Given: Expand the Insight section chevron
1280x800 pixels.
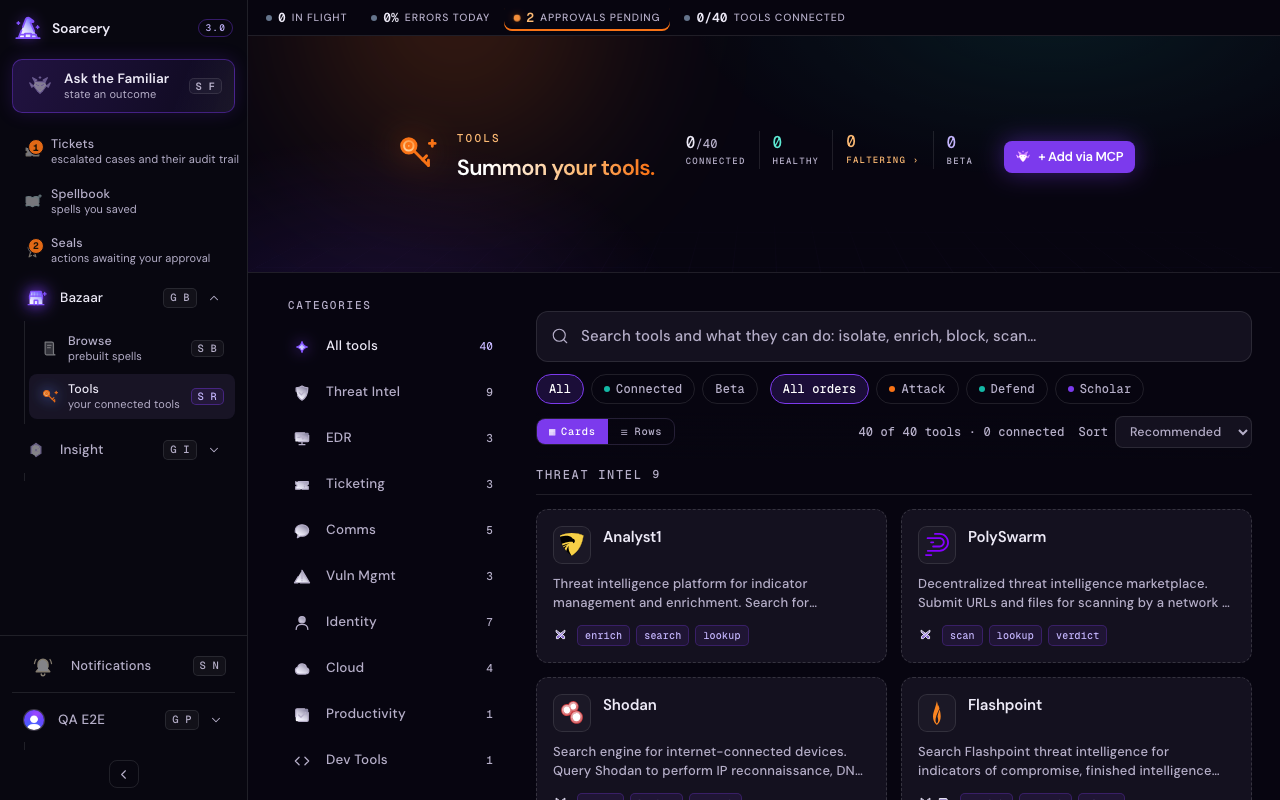Looking at the screenshot, I should [214, 450].
